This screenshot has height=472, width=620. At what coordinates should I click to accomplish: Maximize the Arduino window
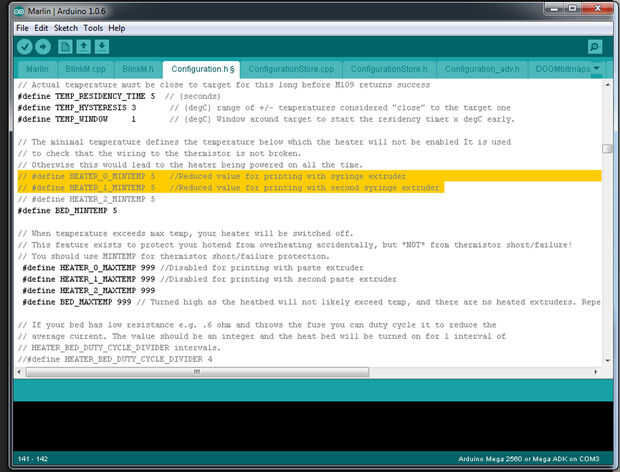(573, 8)
